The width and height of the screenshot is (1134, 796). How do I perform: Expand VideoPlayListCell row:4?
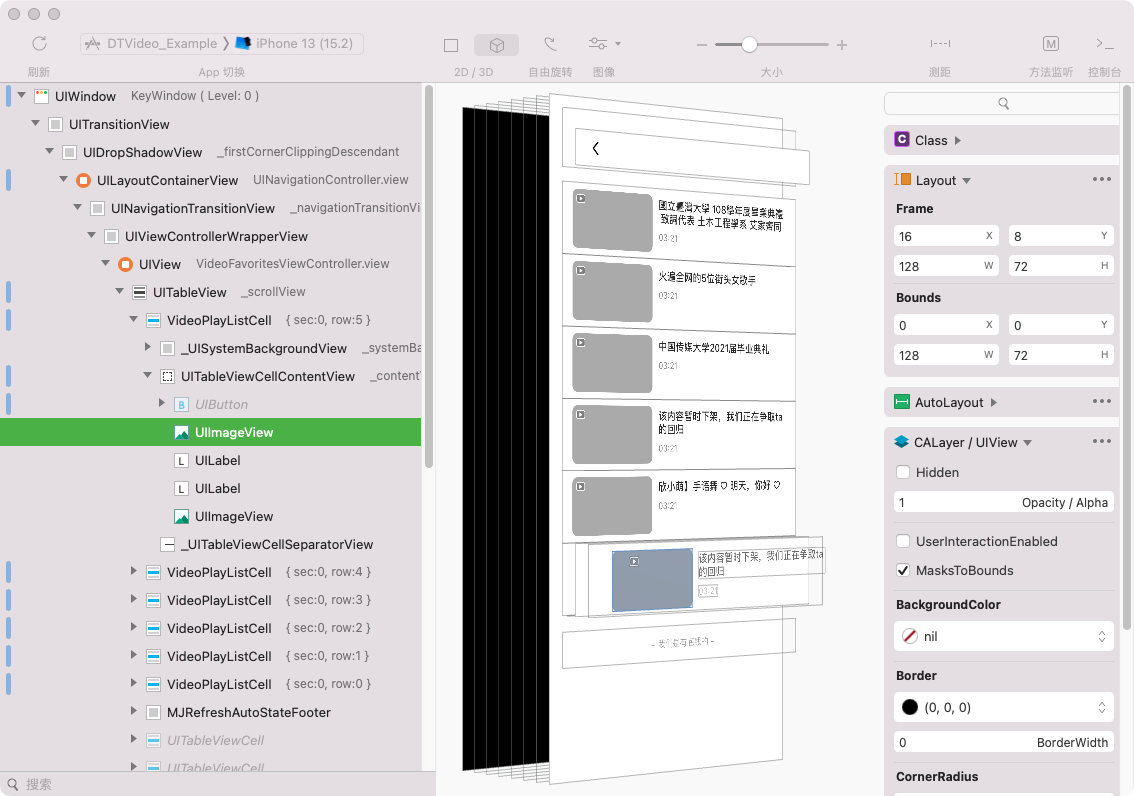tap(134, 571)
